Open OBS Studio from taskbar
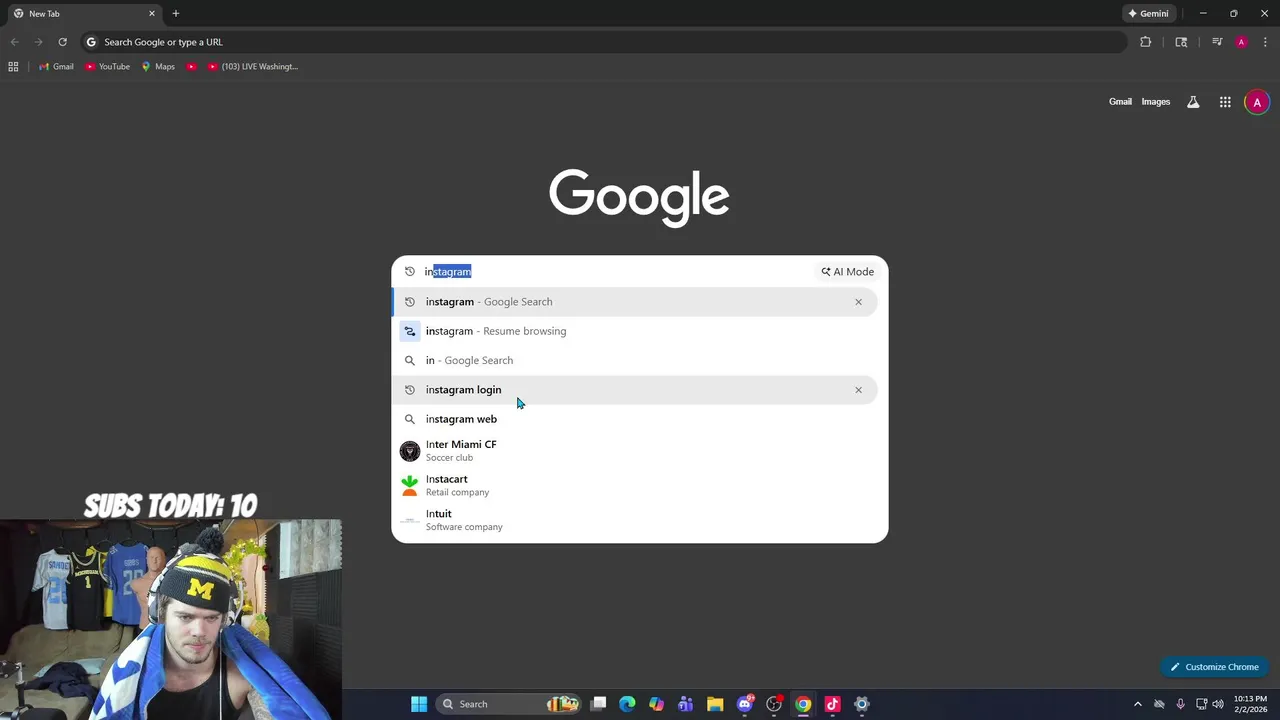The width and height of the screenshot is (1280, 720). 774,704
